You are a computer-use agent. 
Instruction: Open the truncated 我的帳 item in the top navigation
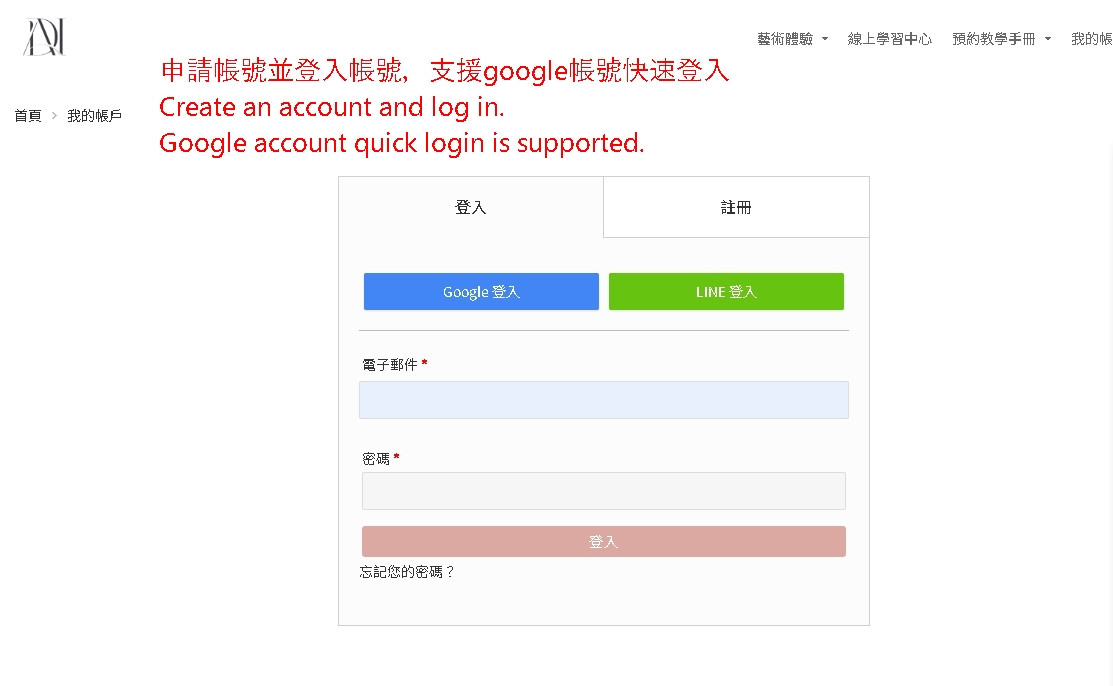(1091, 39)
